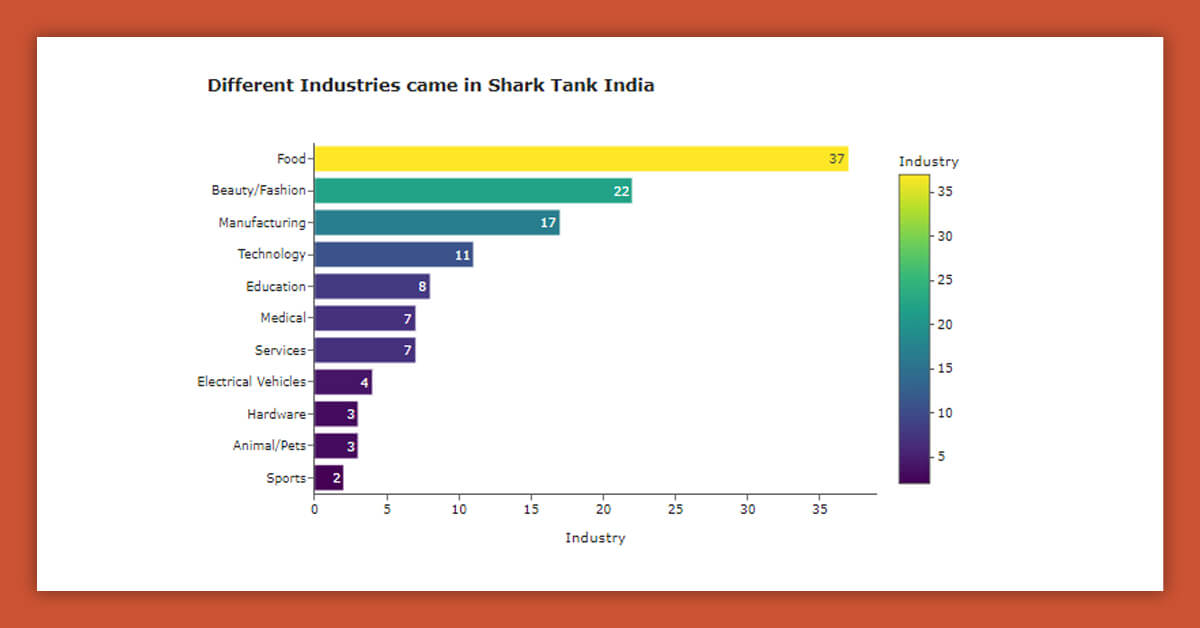Select the teal Manufacturing bar
The width and height of the screenshot is (1200, 628).
(437, 223)
